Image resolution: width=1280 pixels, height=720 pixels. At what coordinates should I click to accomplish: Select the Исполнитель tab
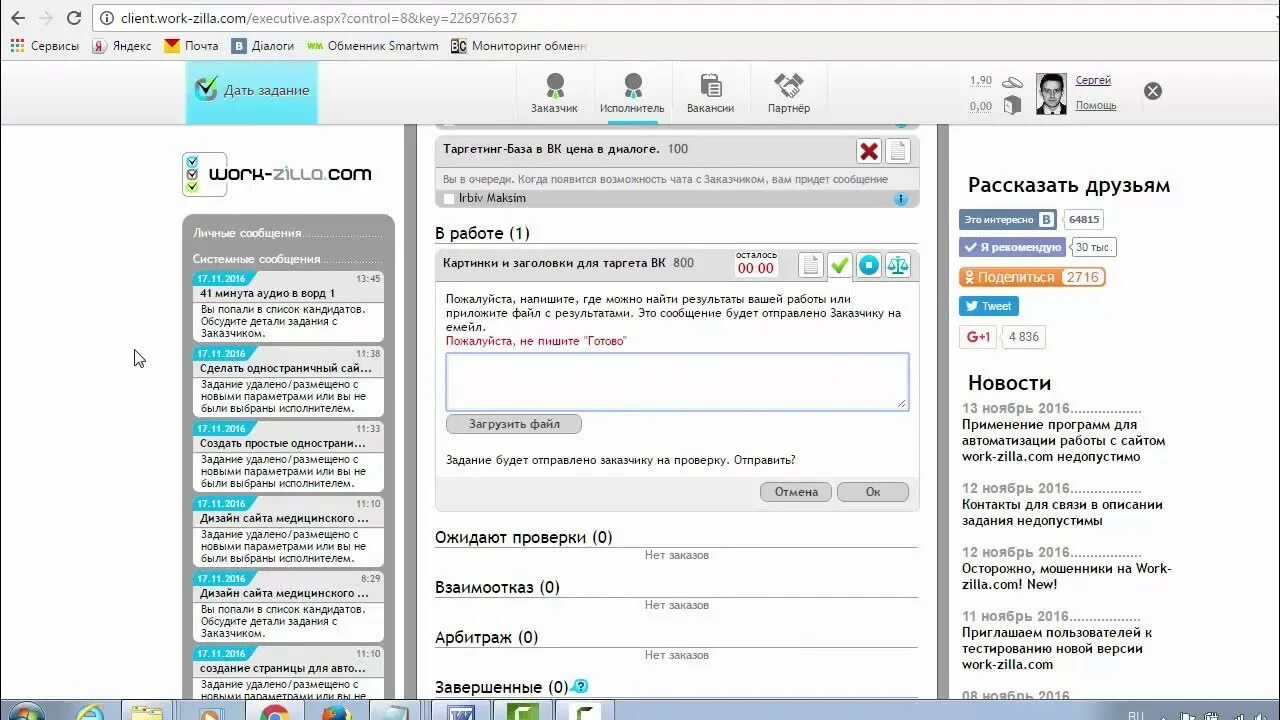[x=633, y=91]
